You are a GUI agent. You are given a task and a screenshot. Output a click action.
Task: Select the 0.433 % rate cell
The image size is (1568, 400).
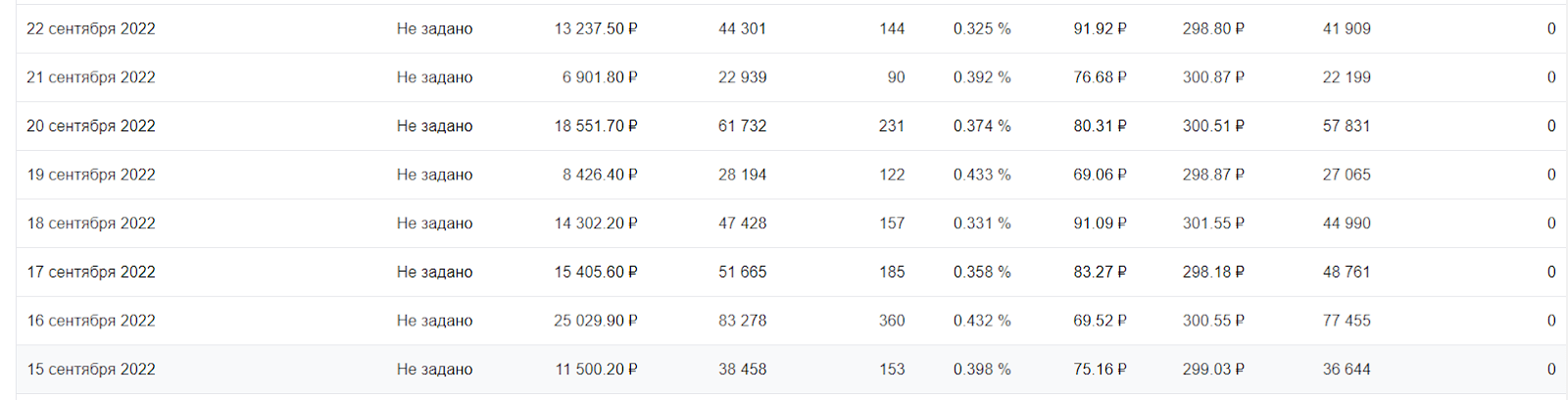coord(982,175)
